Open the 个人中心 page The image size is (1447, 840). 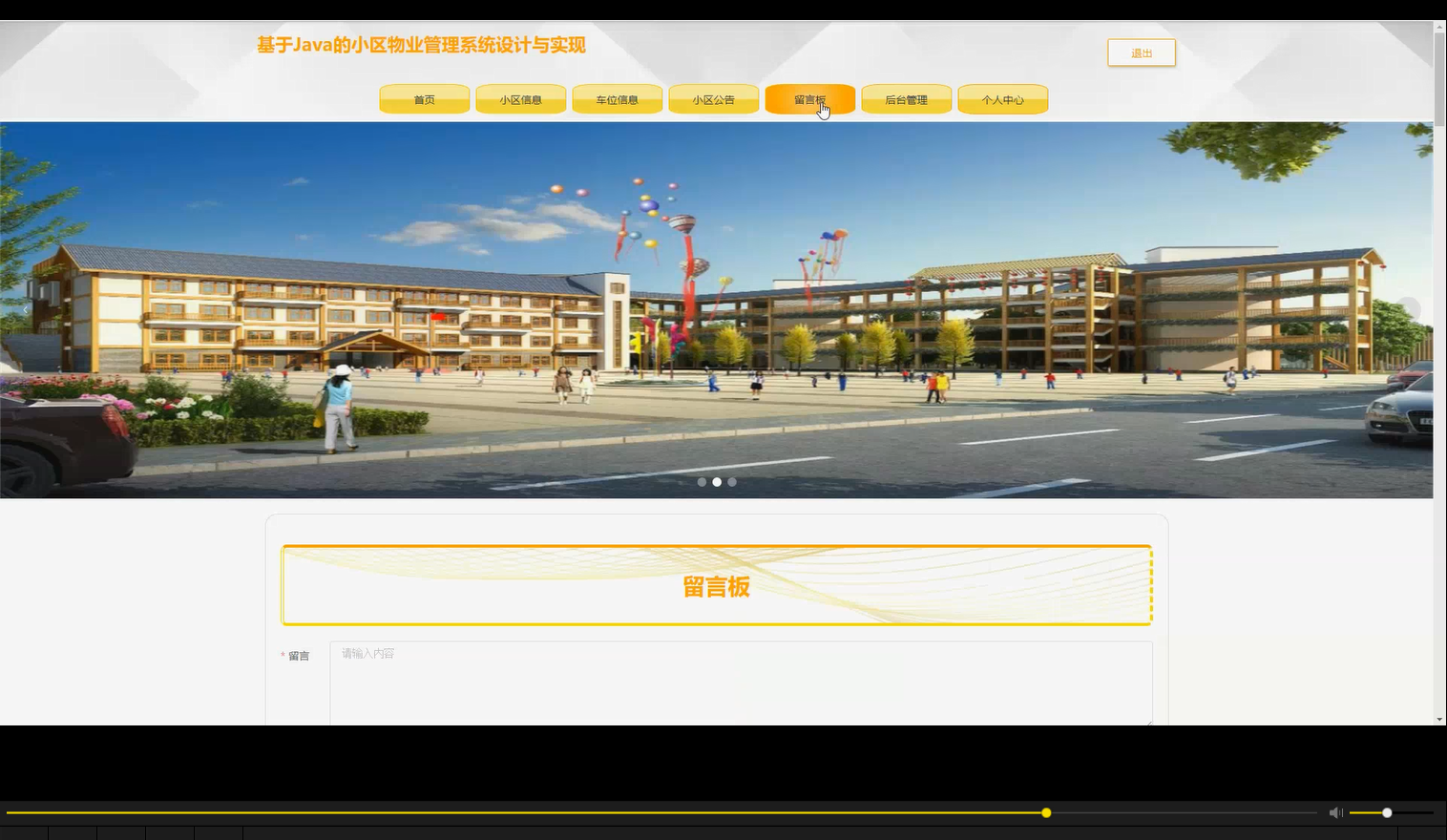pyautogui.click(x=1002, y=99)
